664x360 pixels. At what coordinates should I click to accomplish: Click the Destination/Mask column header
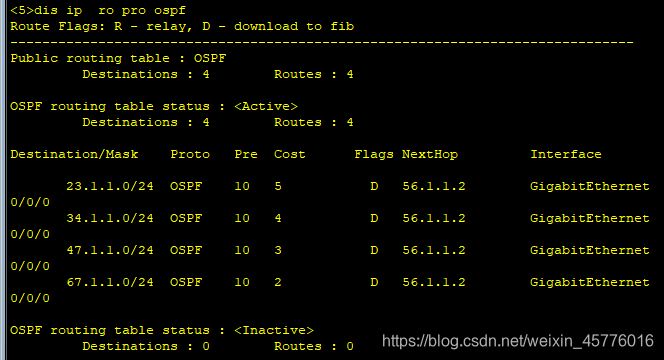pyautogui.click(x=75, y=154)
